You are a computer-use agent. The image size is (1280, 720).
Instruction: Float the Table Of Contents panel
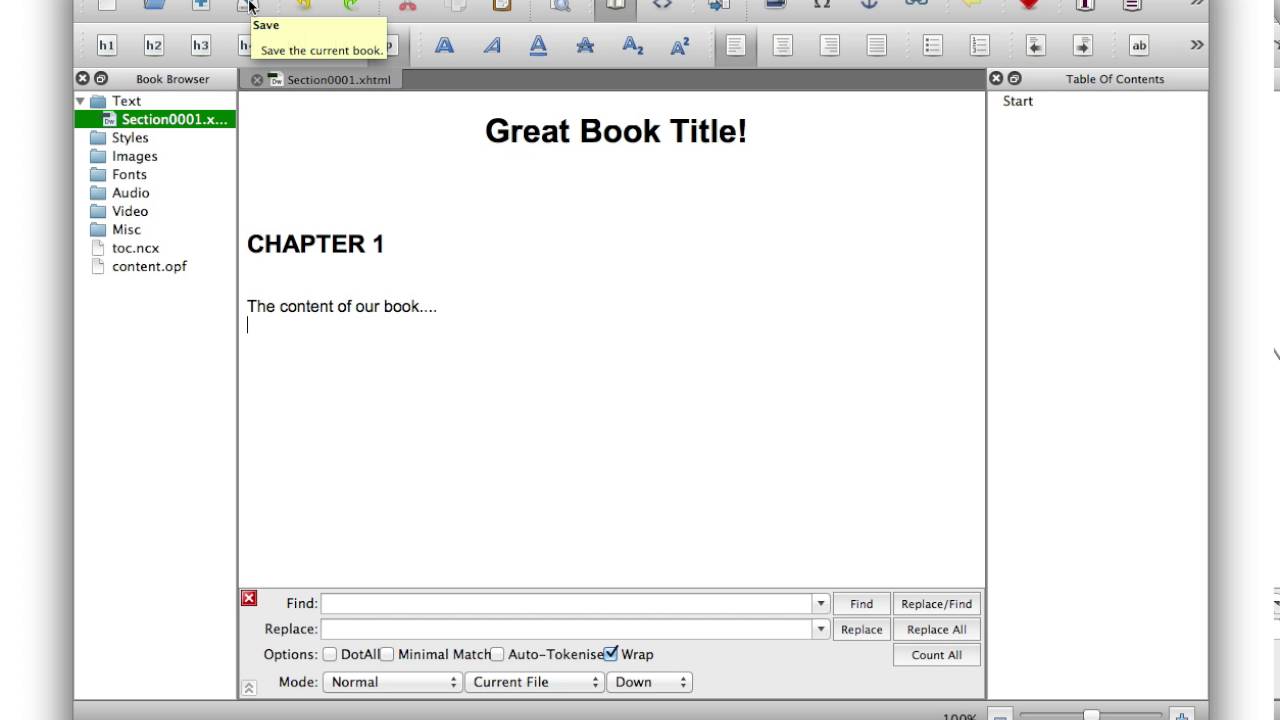[x=1014, y=78]
